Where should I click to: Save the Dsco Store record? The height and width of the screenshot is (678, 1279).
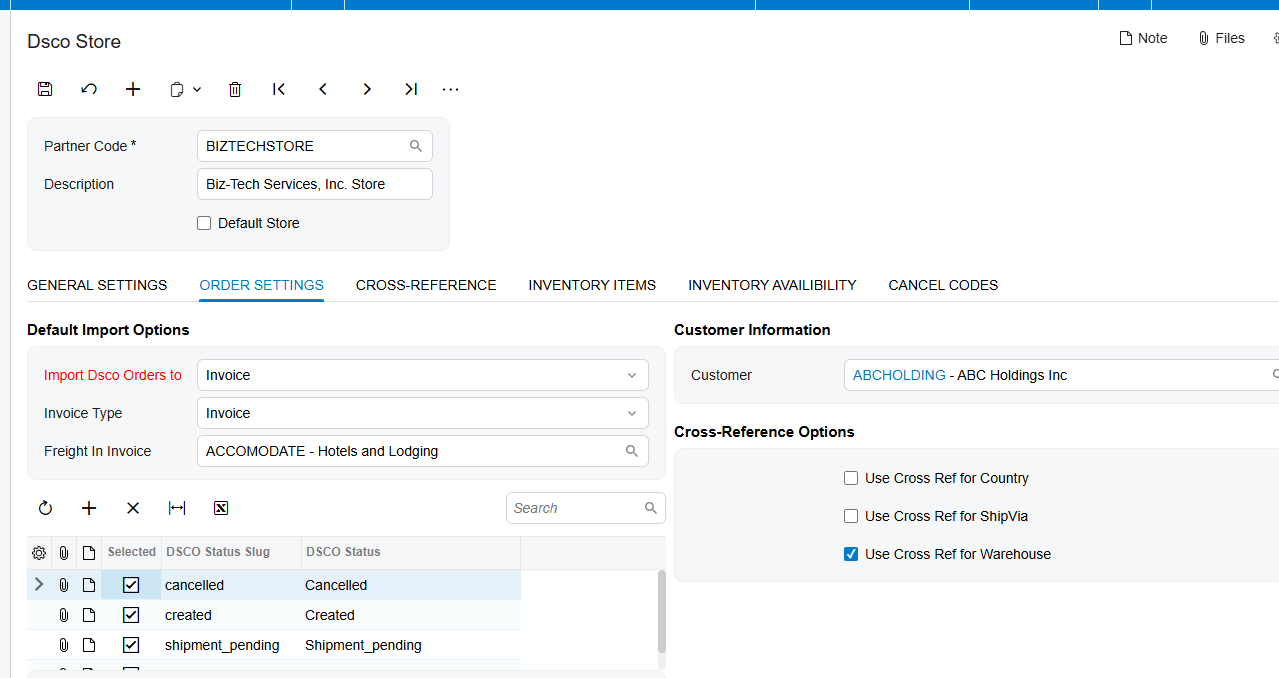(45, 89)
